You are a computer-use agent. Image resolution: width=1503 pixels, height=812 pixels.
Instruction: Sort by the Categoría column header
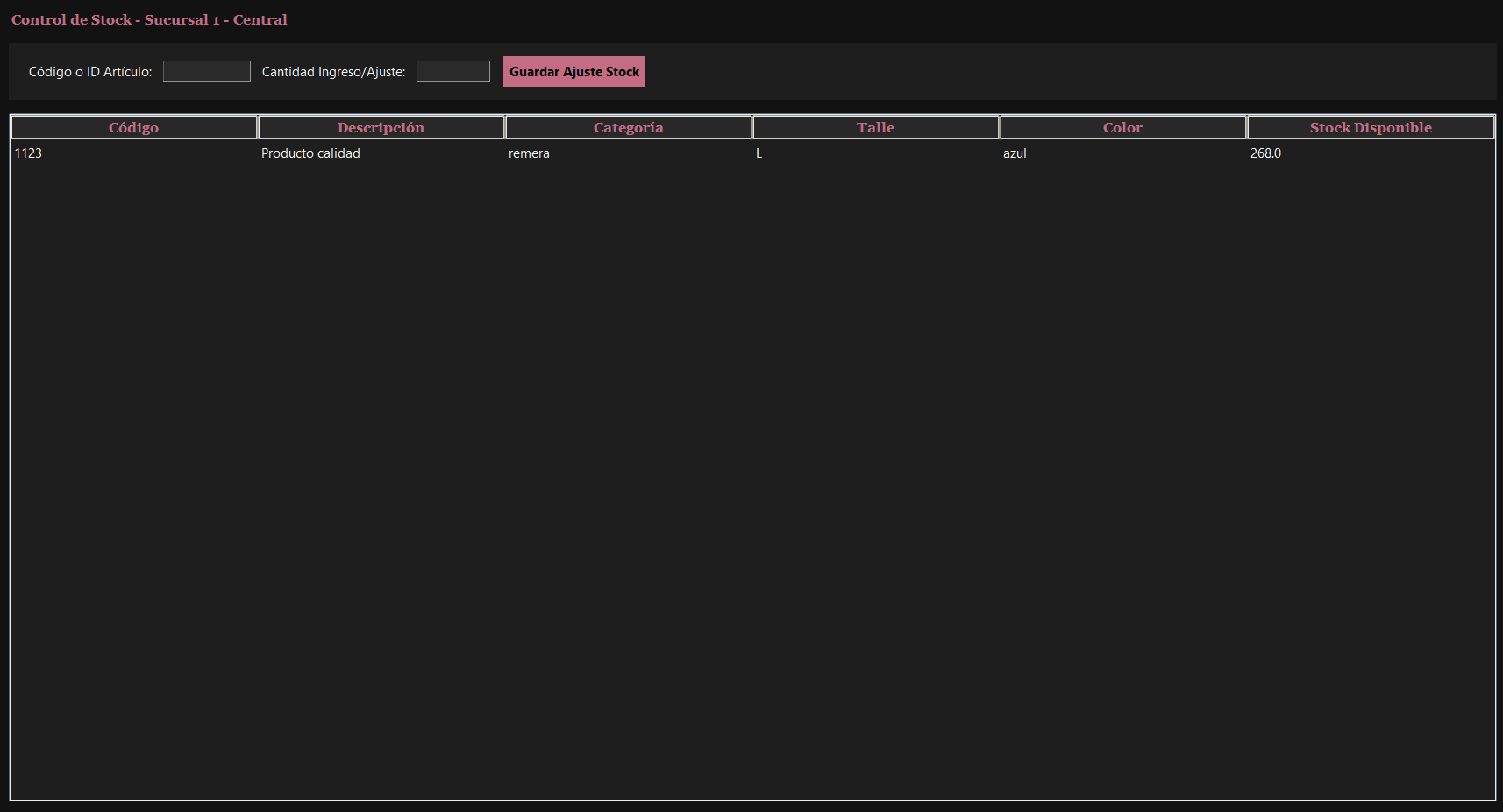[x=629, y=127]
